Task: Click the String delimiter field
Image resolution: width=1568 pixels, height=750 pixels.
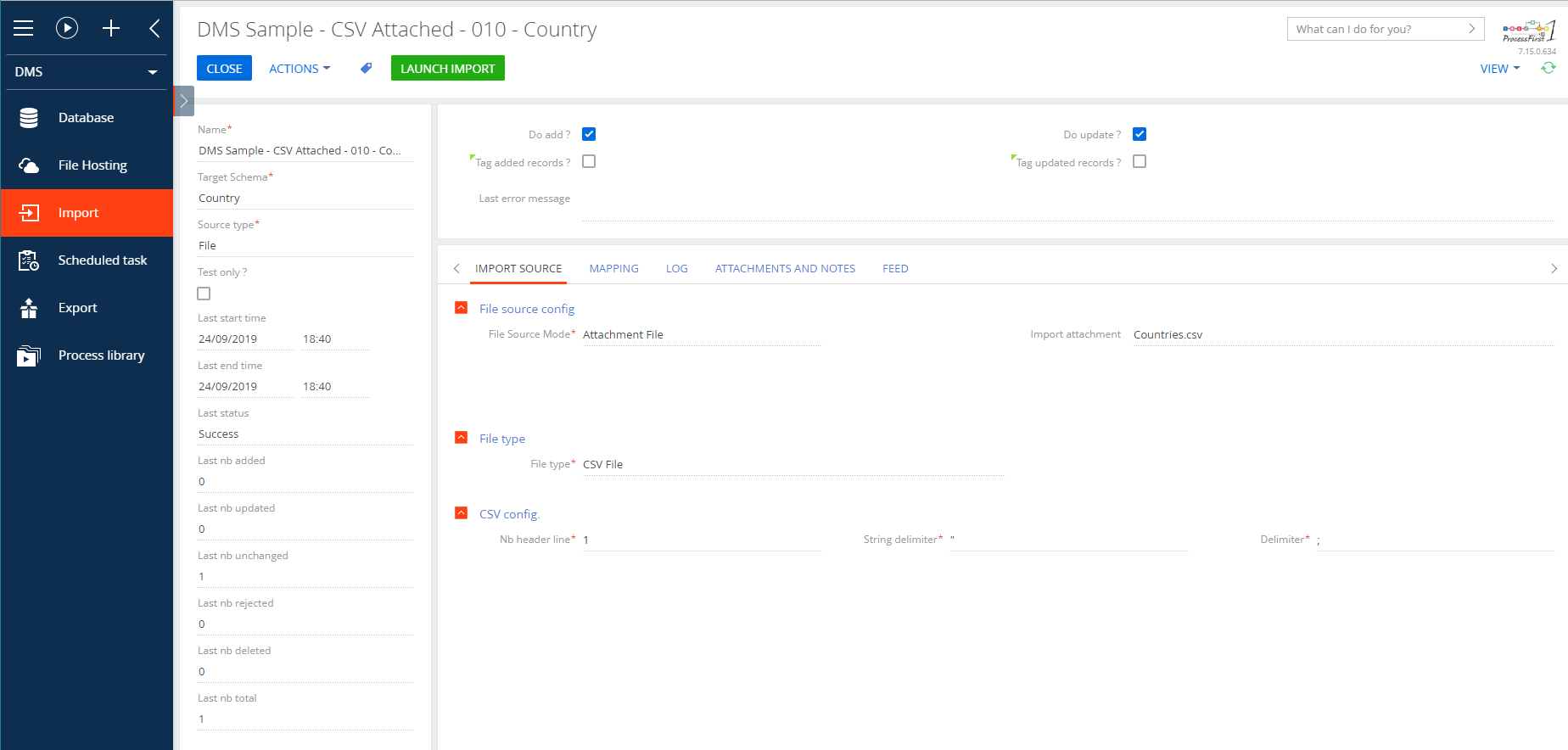Action: 1068,540
